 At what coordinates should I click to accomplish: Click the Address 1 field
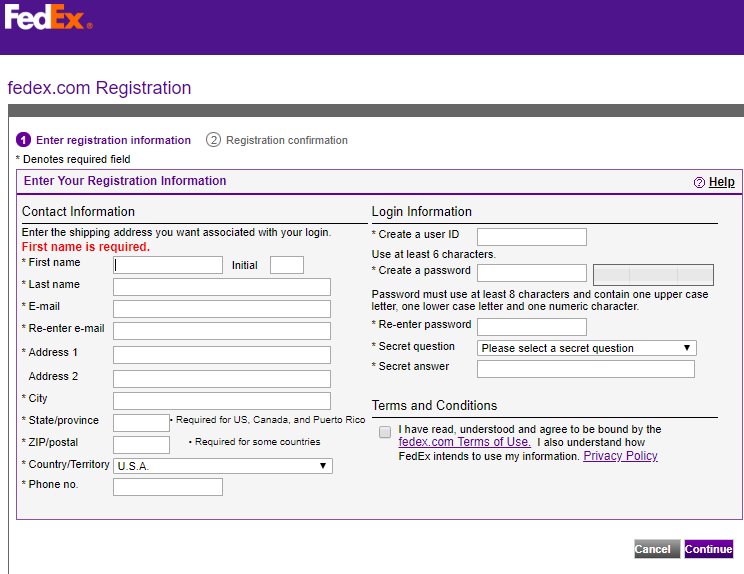(x=222, y=355)
